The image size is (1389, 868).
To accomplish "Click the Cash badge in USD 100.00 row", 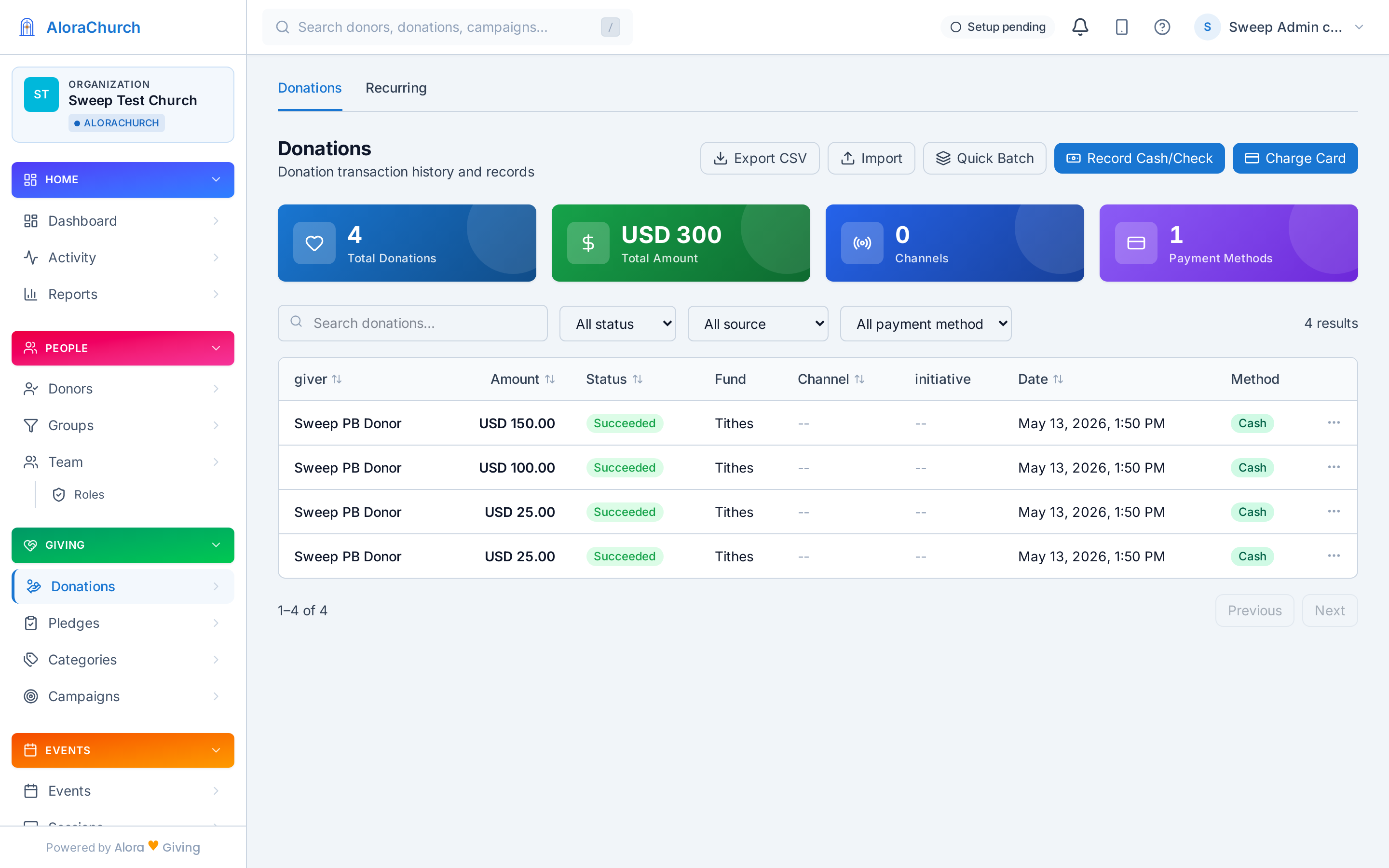I will (x=1252, y=468).
